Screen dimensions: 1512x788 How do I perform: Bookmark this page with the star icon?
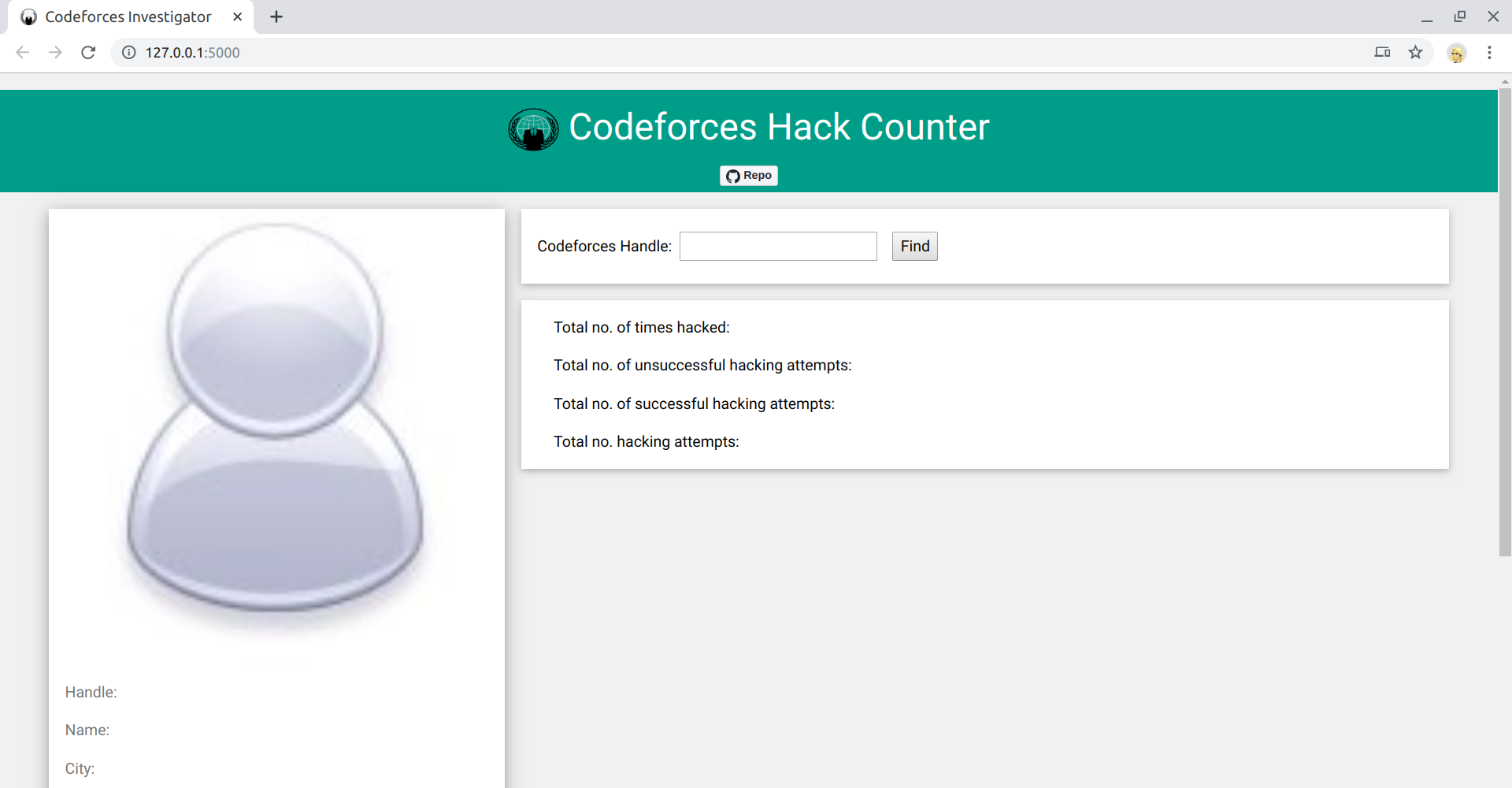pyautogui.click(x=1415, y=52)
